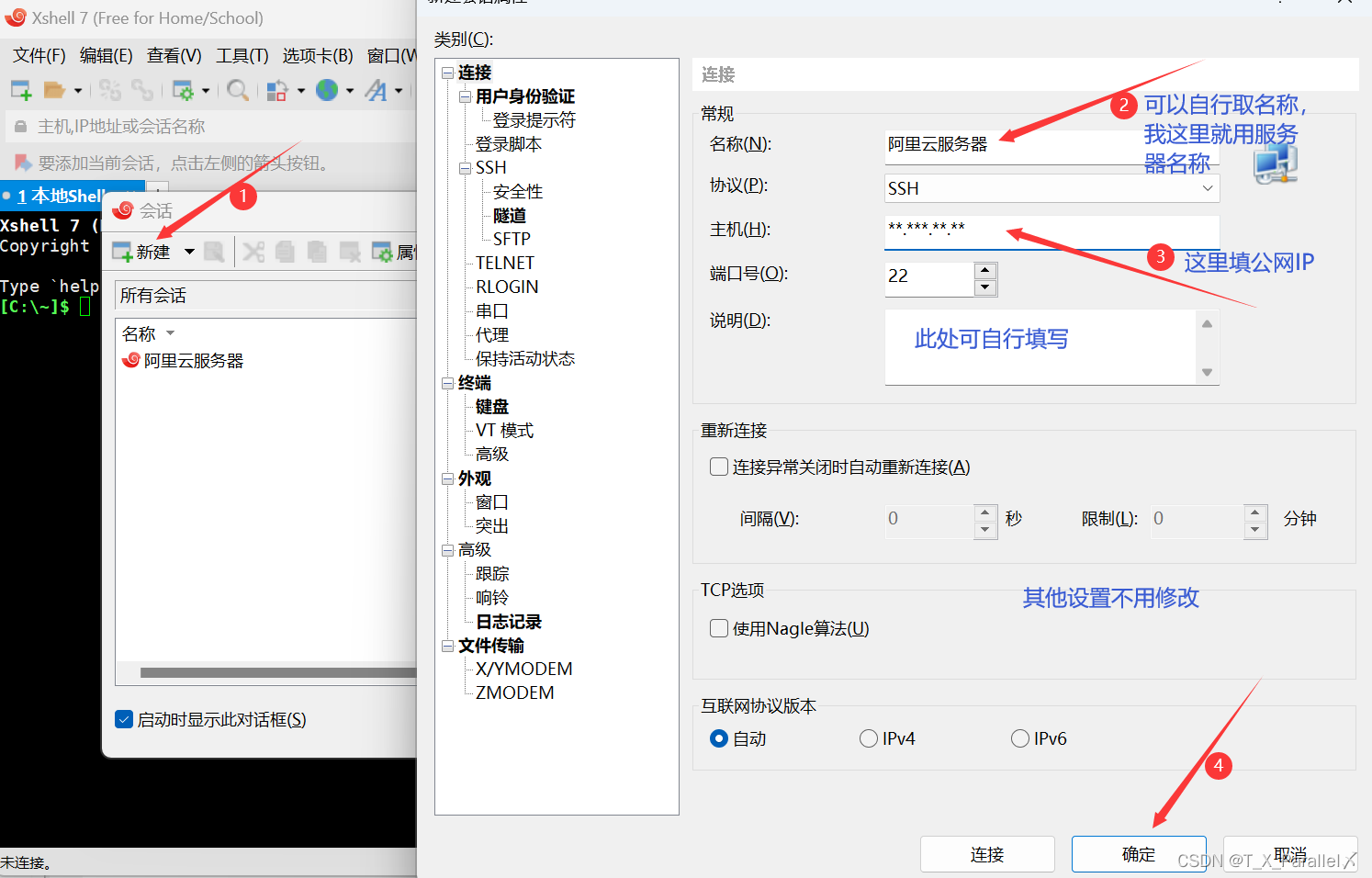This screenshot has width=1372, height=878.
Task: Open the 文件(F) menu
Action: 39,55
